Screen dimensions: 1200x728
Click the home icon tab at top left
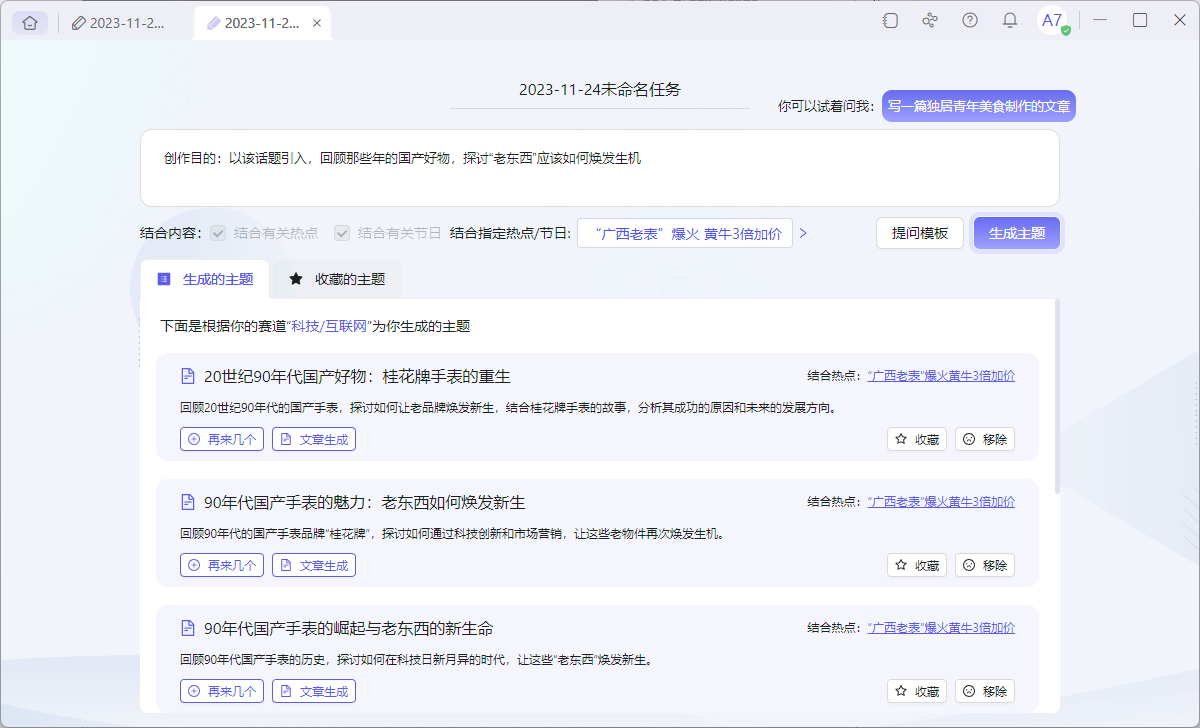point(29,22)
